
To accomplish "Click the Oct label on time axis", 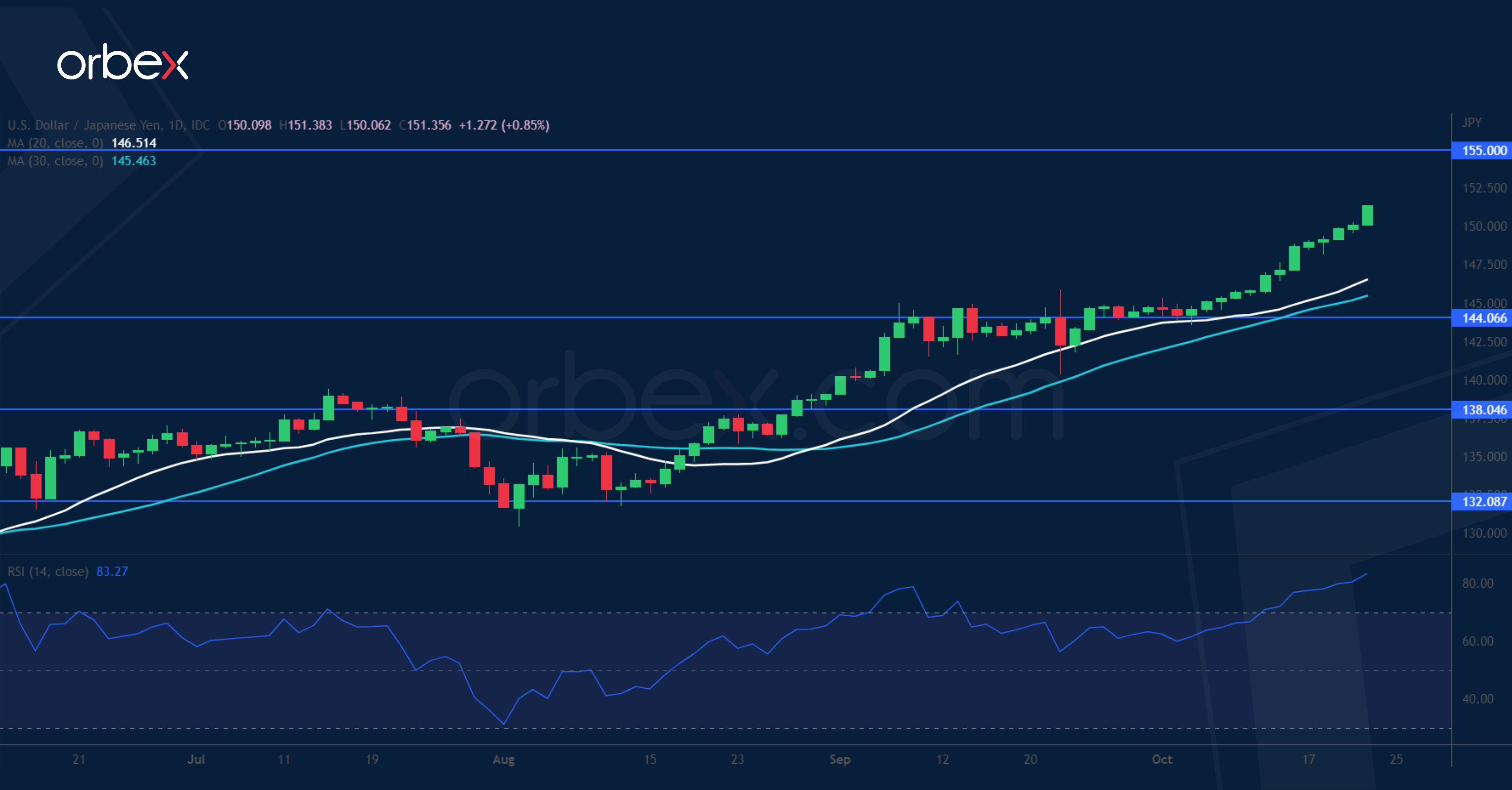I will (1162, 759).
